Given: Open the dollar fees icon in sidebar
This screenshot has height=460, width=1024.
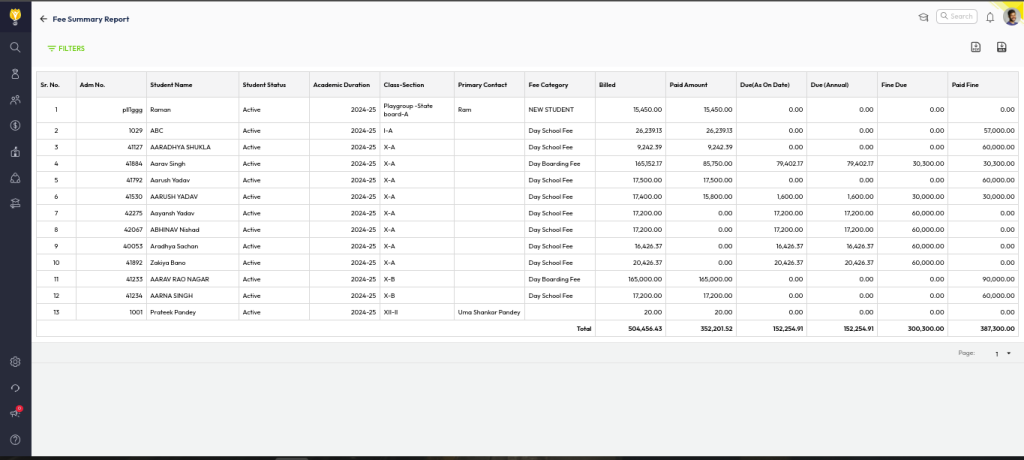Looking at the screenshot, I should point(15,125).
